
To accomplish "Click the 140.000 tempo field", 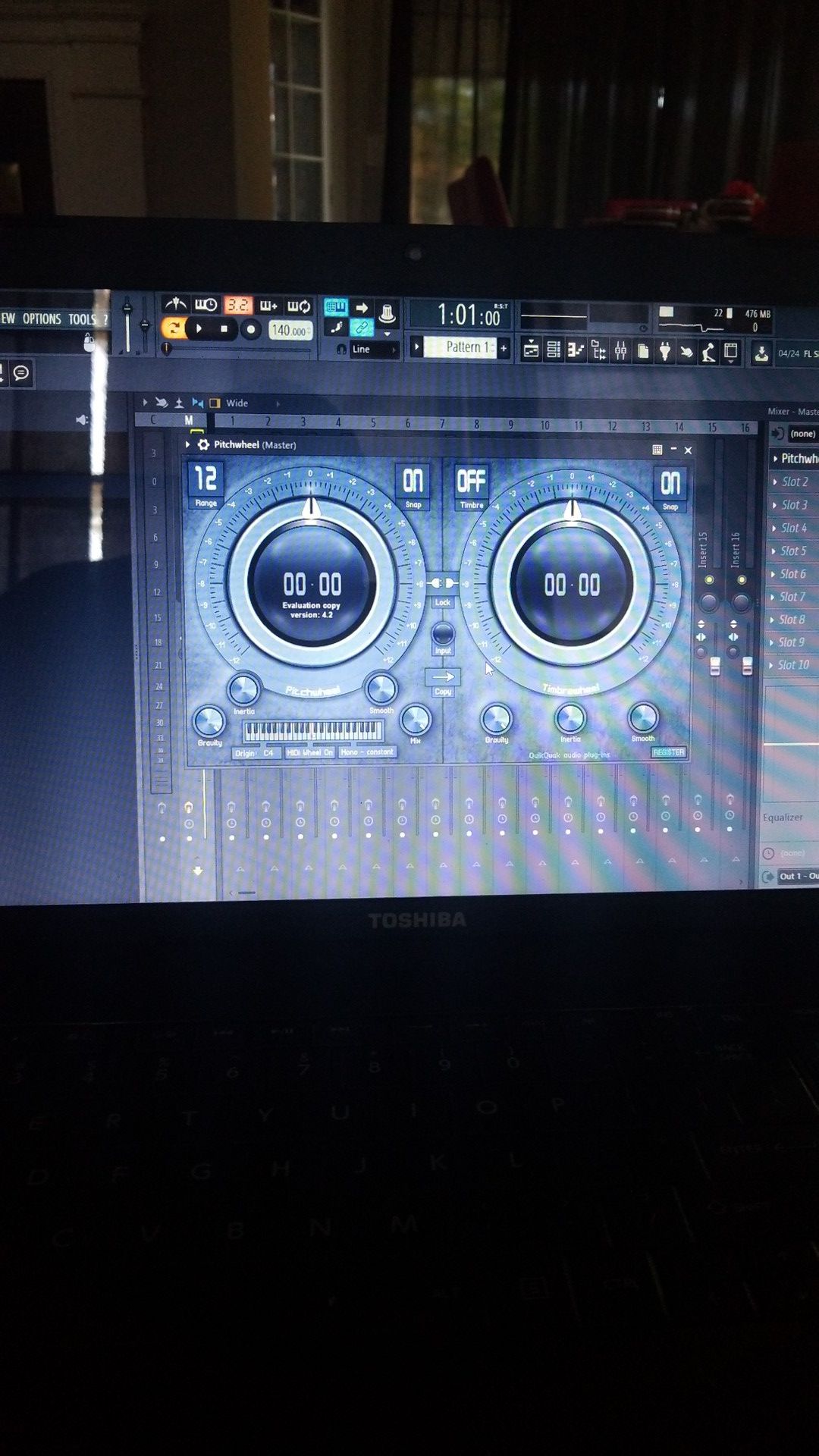I will coord(290,331).
